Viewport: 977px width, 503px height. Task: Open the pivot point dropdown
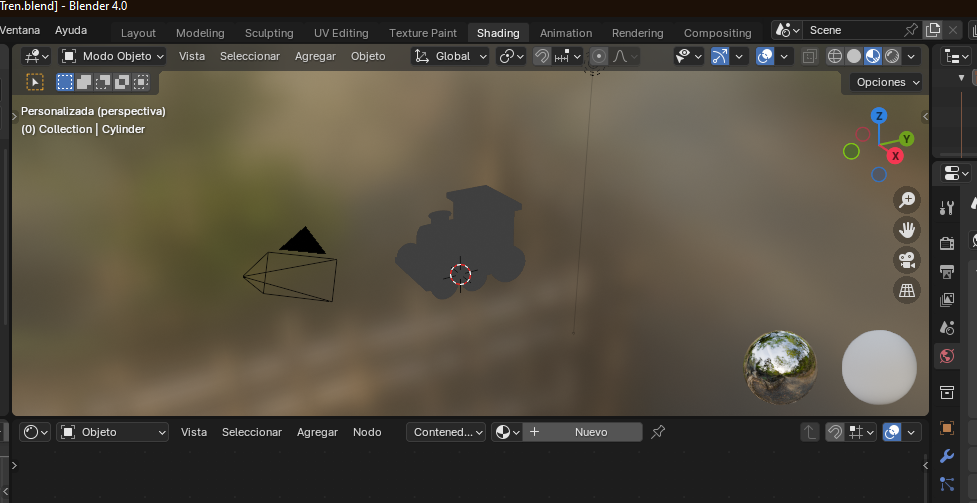511,56
